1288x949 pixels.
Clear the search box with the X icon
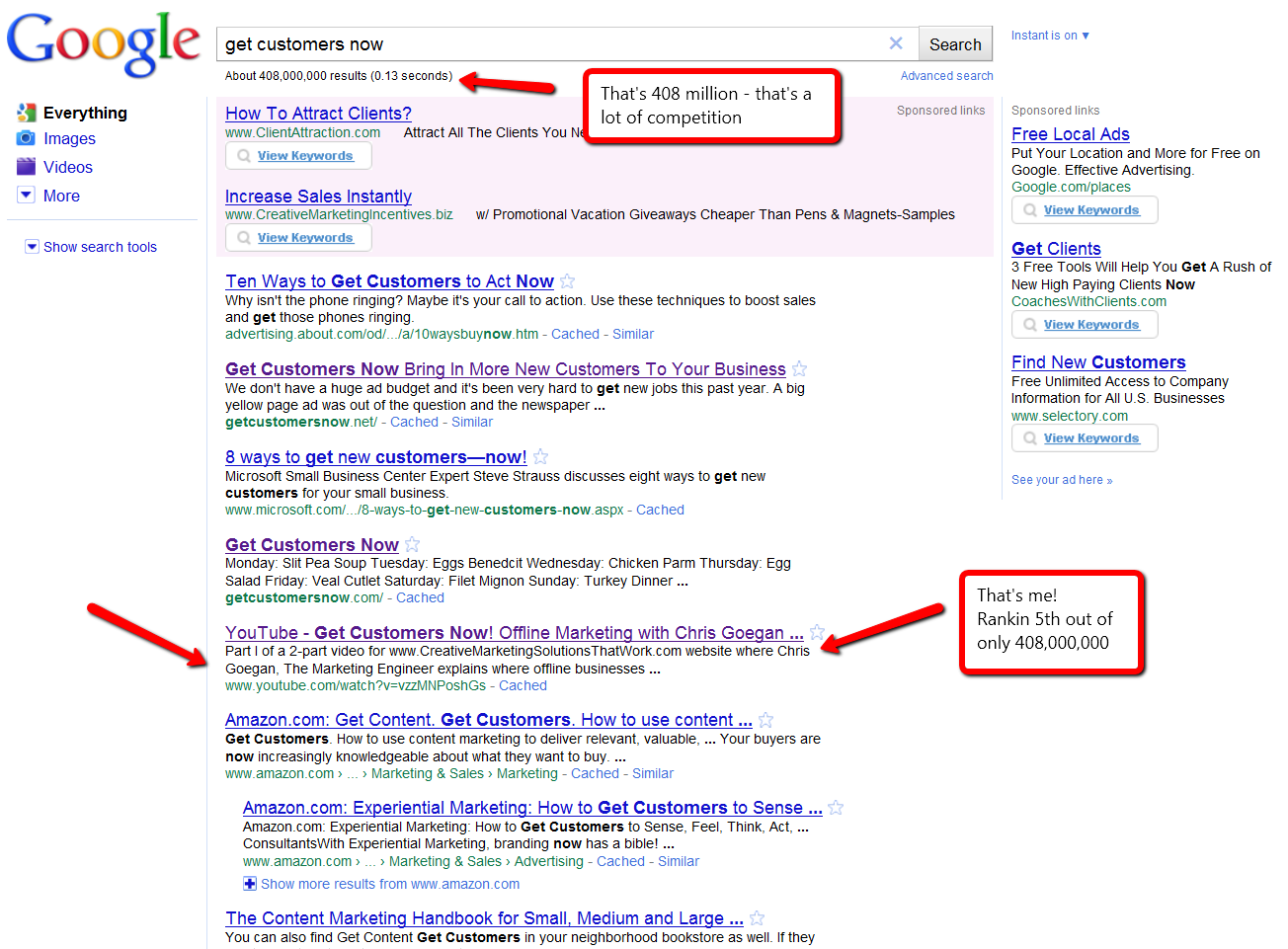point(896,43)
